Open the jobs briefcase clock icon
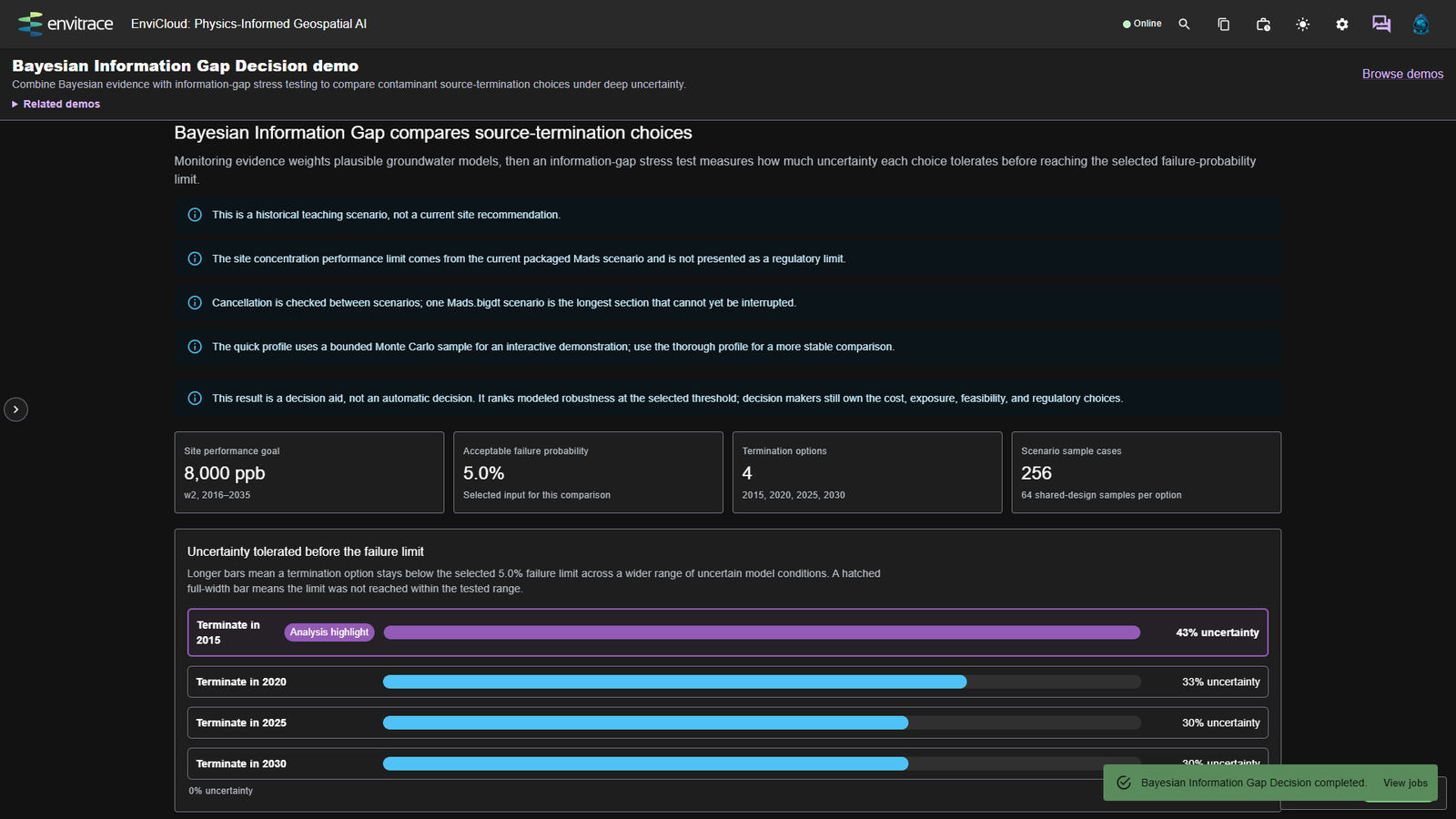The width and height of the screenshot is (1456, 819). [x=1263, y=24]
